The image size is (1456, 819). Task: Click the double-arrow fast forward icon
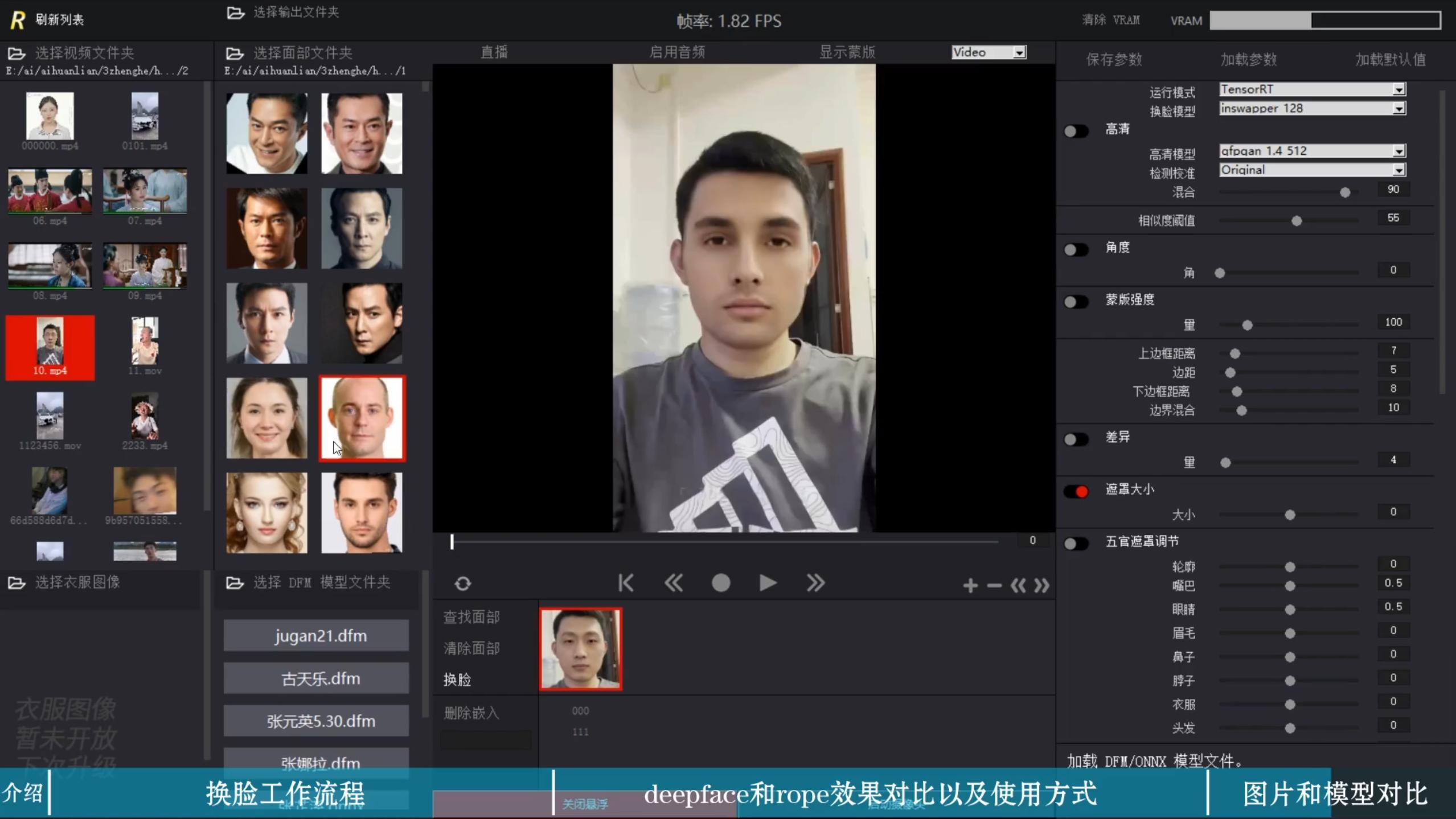[x=815, y=583]
